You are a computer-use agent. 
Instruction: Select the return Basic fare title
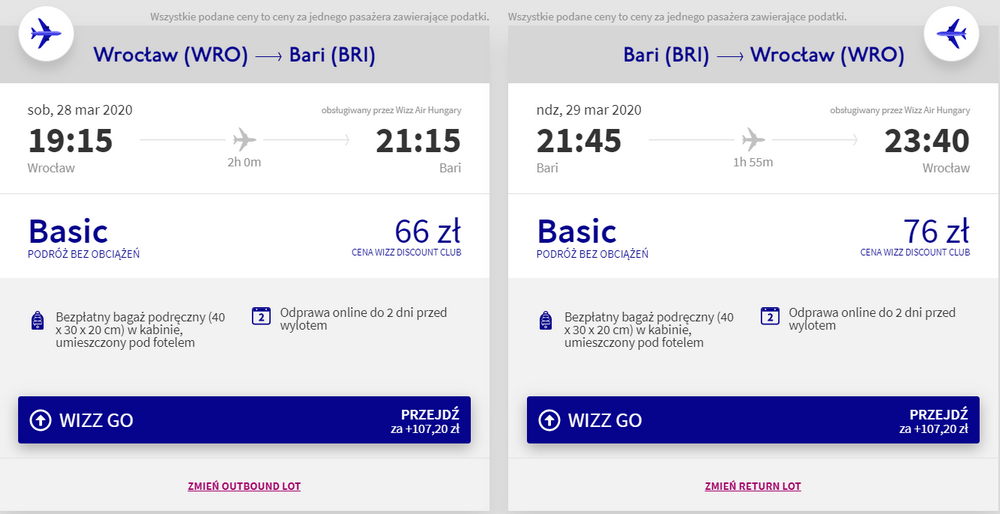pyautogui.click(x=577, y=231)
